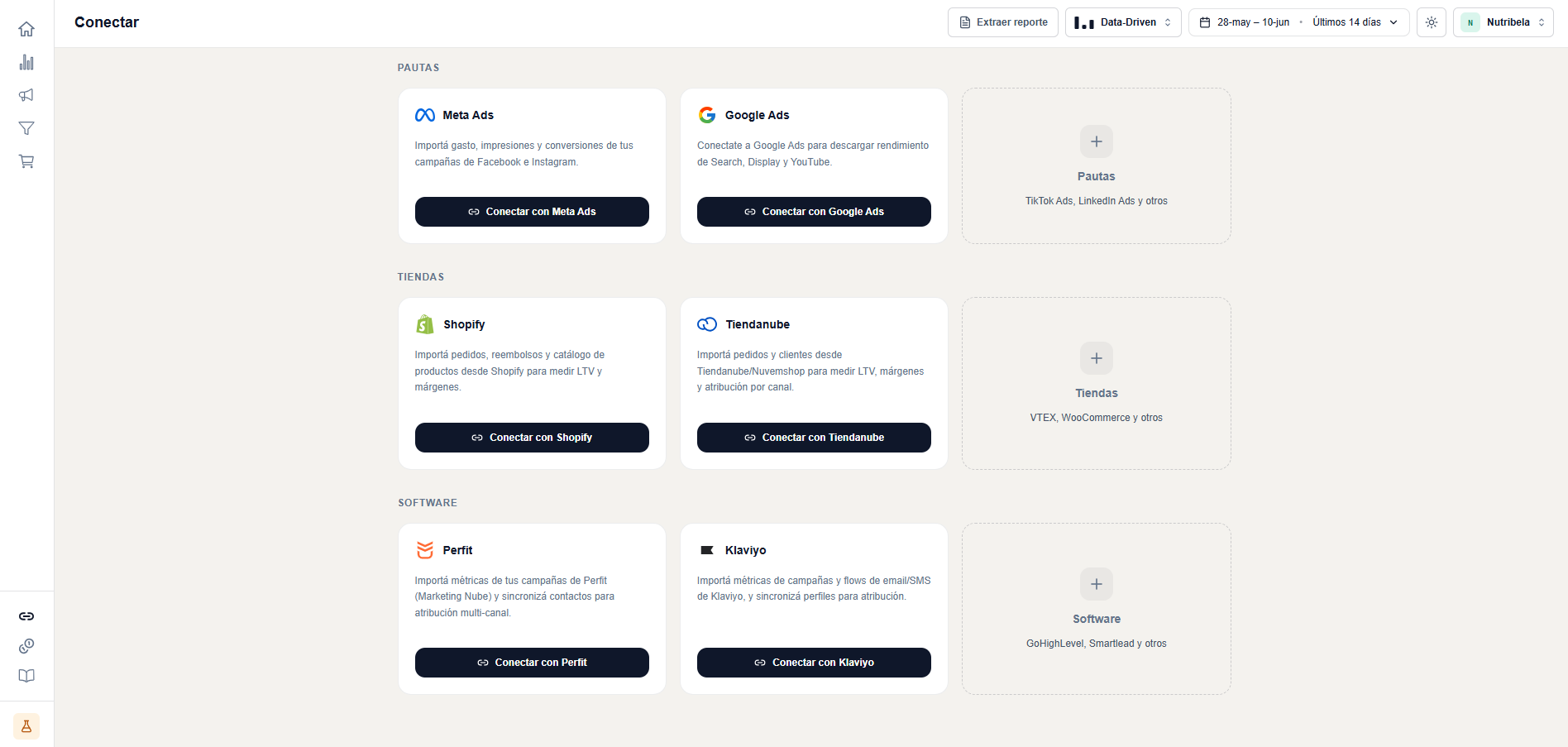Open the home icon in the sidebar
The image size is (1568, 747).
click(x=26, y=29)
